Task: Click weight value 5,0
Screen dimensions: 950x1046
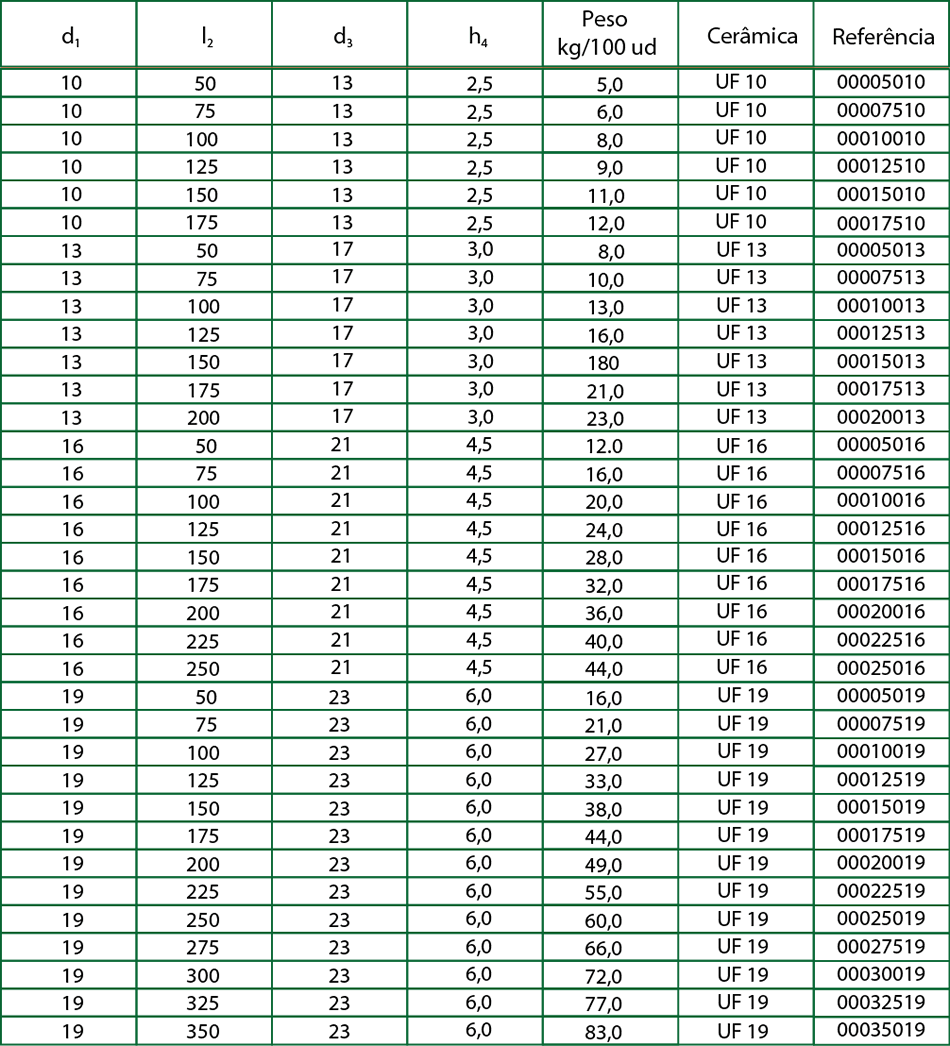Action: coord(610,85)
